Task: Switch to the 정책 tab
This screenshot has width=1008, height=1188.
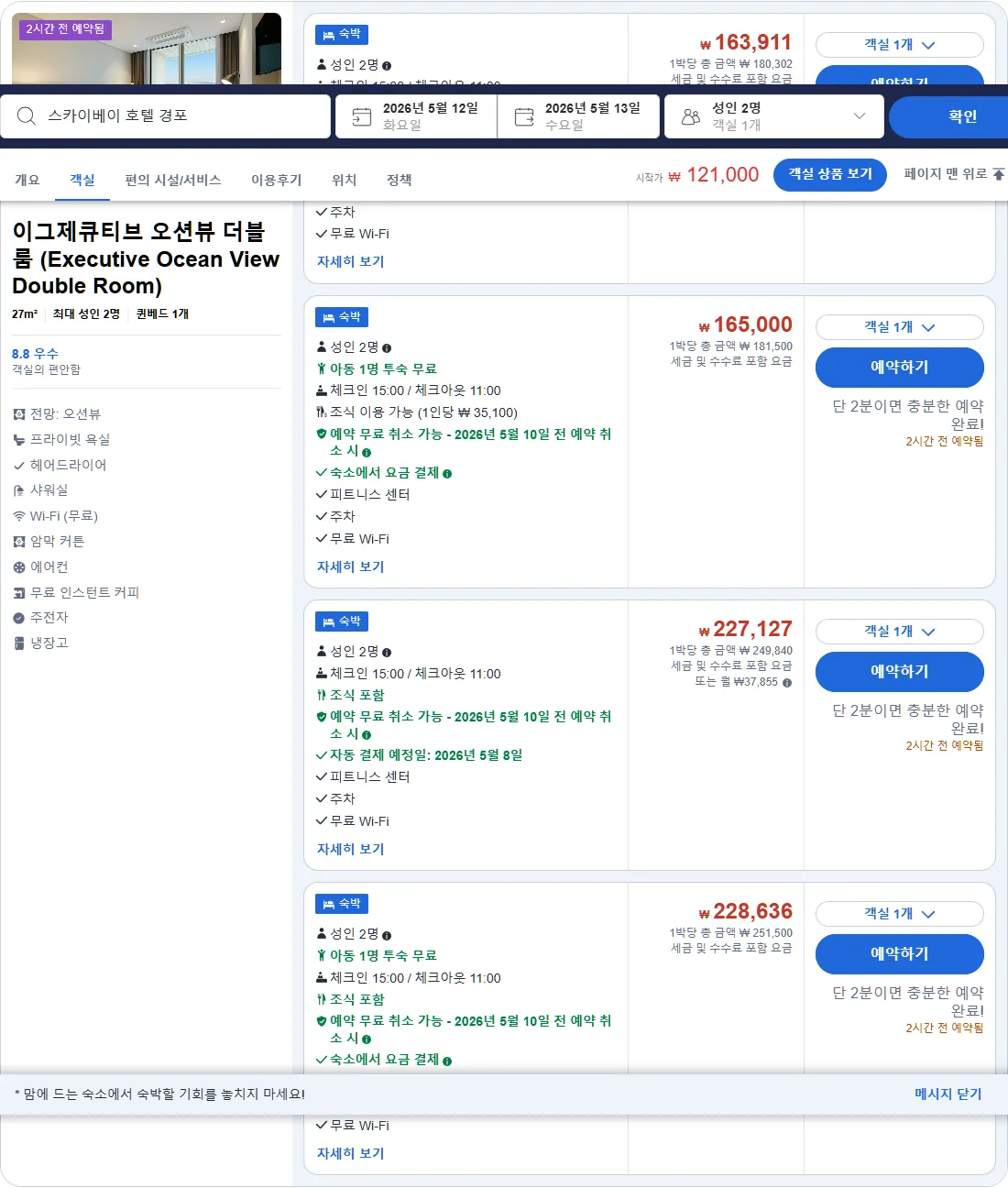Action: [x=400, y=180]
